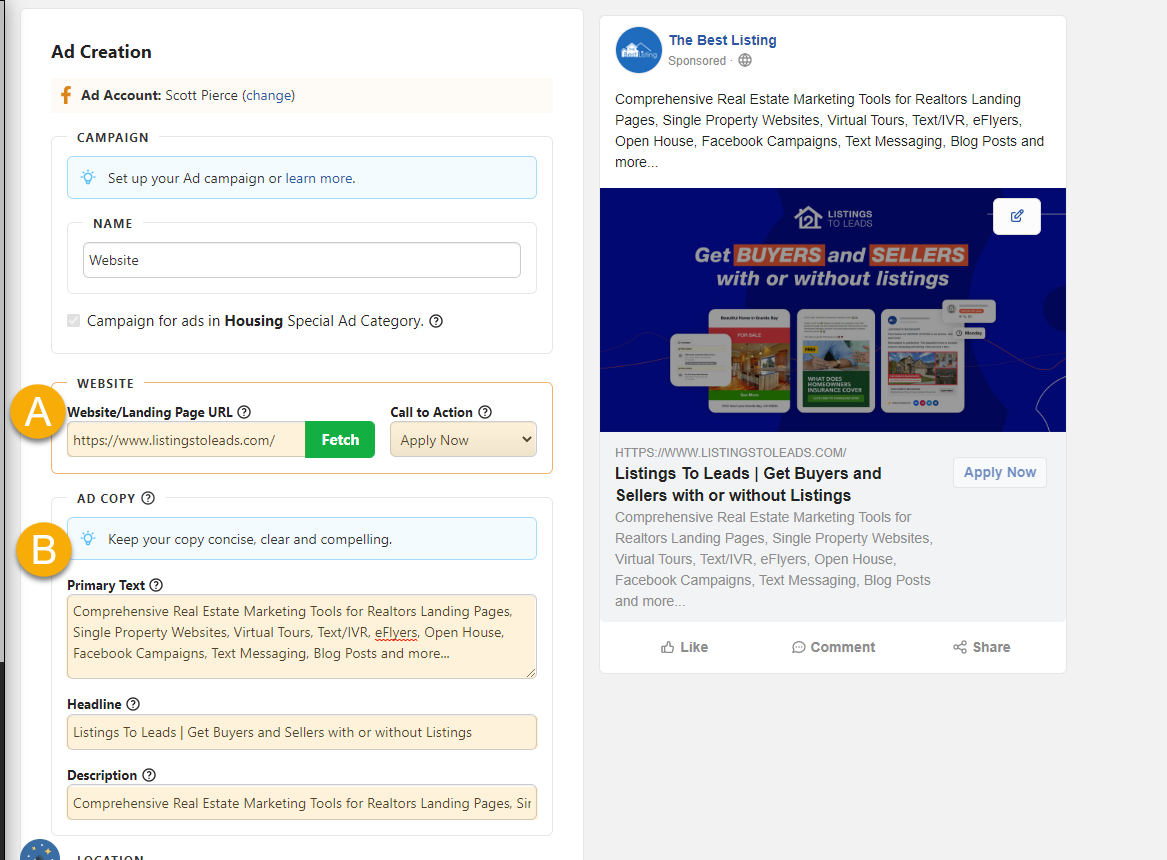This screenshot has width=1167, height=860.
Task: Click help icon for Housing Special Ad Category
Action: click(x=435, y=322)
